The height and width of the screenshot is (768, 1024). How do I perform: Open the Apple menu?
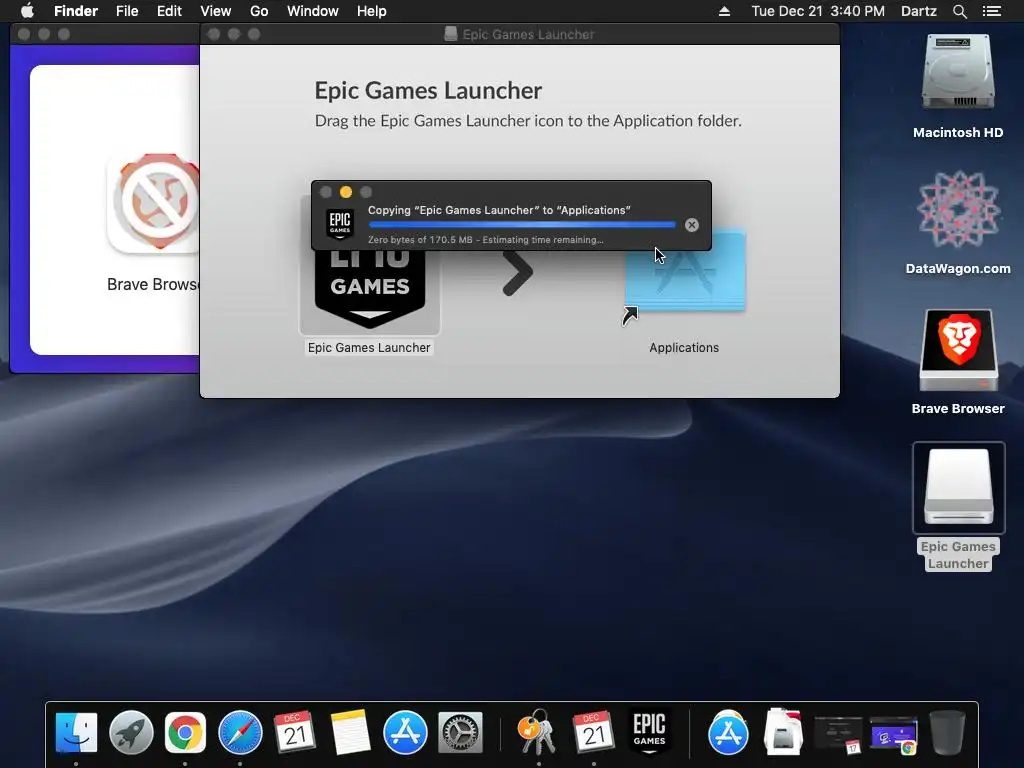tap(27, 11)
